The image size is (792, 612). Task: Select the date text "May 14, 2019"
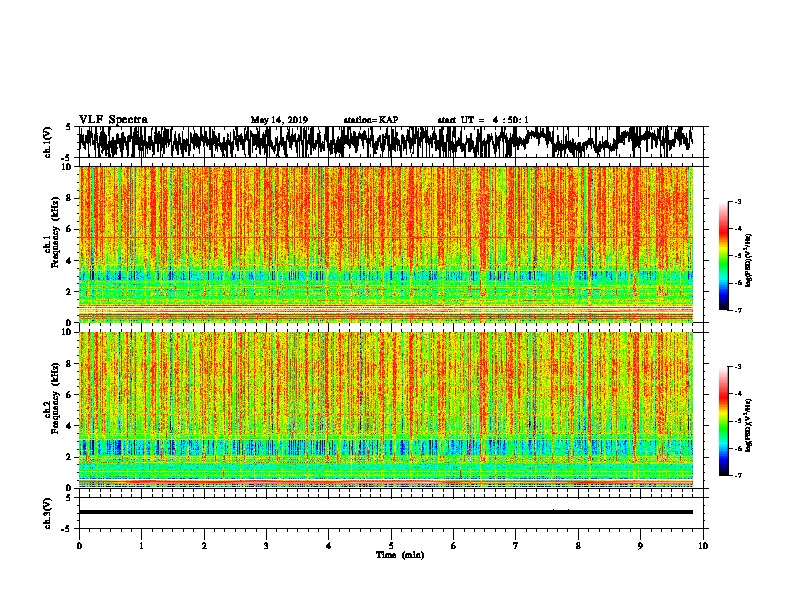[279, 120]
